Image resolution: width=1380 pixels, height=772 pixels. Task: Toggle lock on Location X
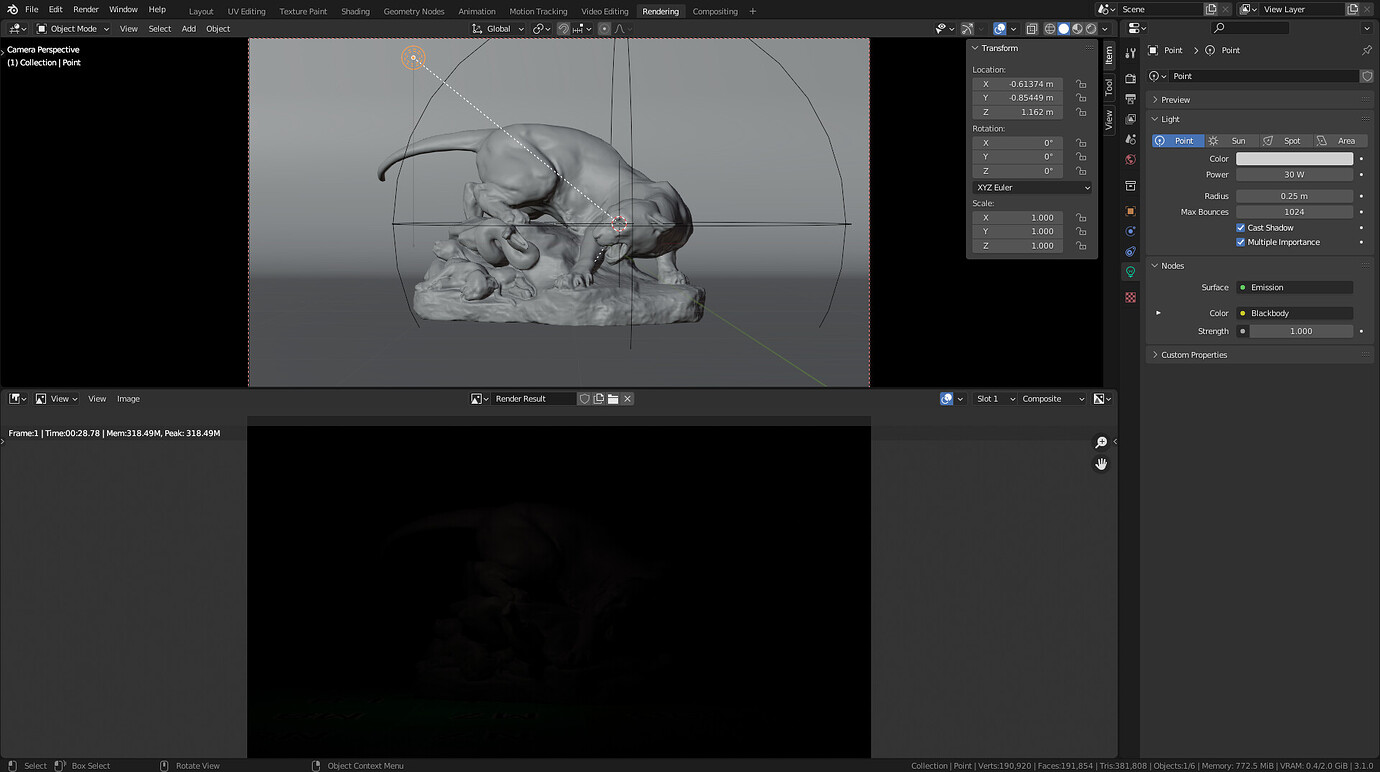click(x=1081, y=84)
